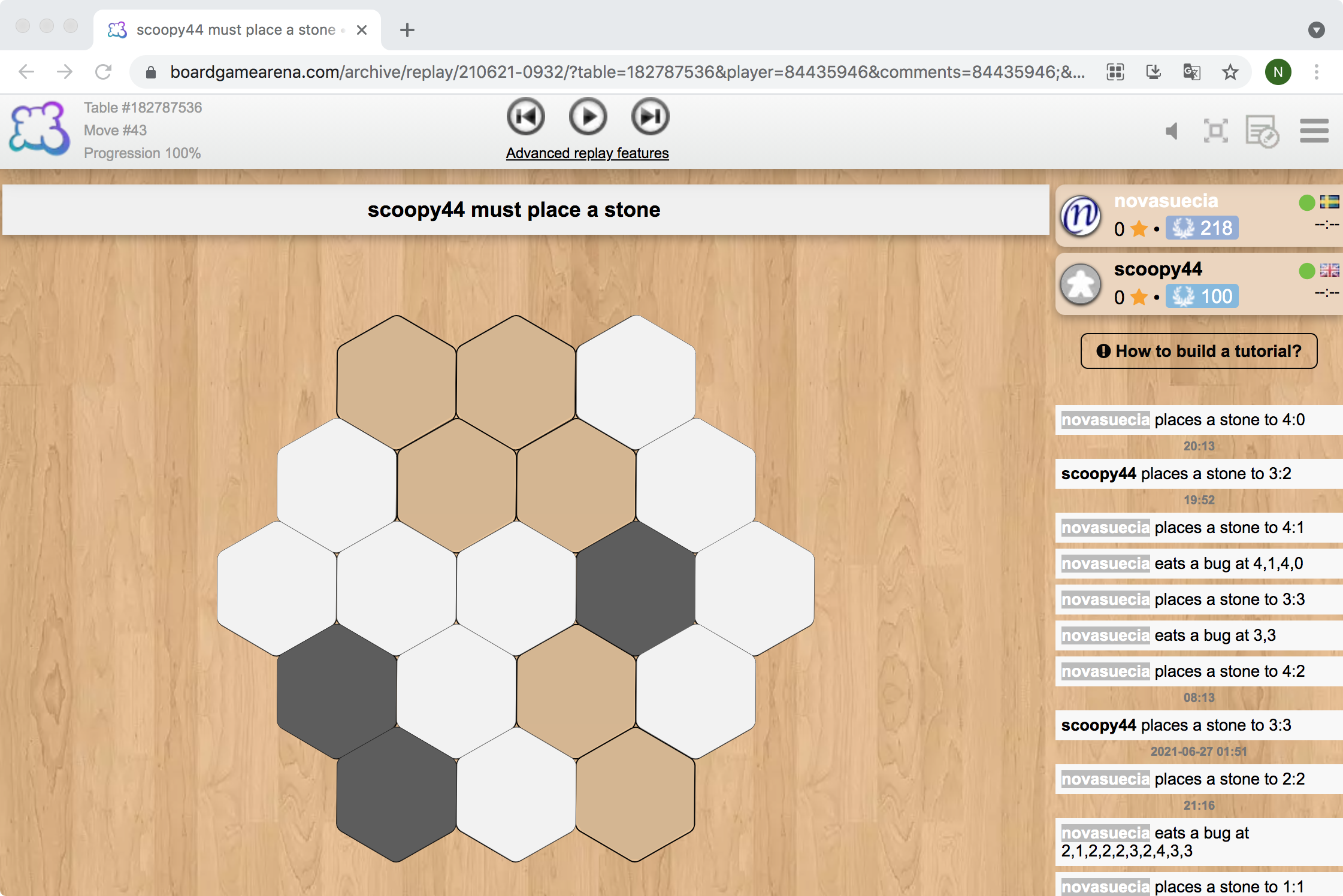The height and width of the screenshot is (896, 1343).
Task: Open a new browser tab
Action: pos(407,30)
